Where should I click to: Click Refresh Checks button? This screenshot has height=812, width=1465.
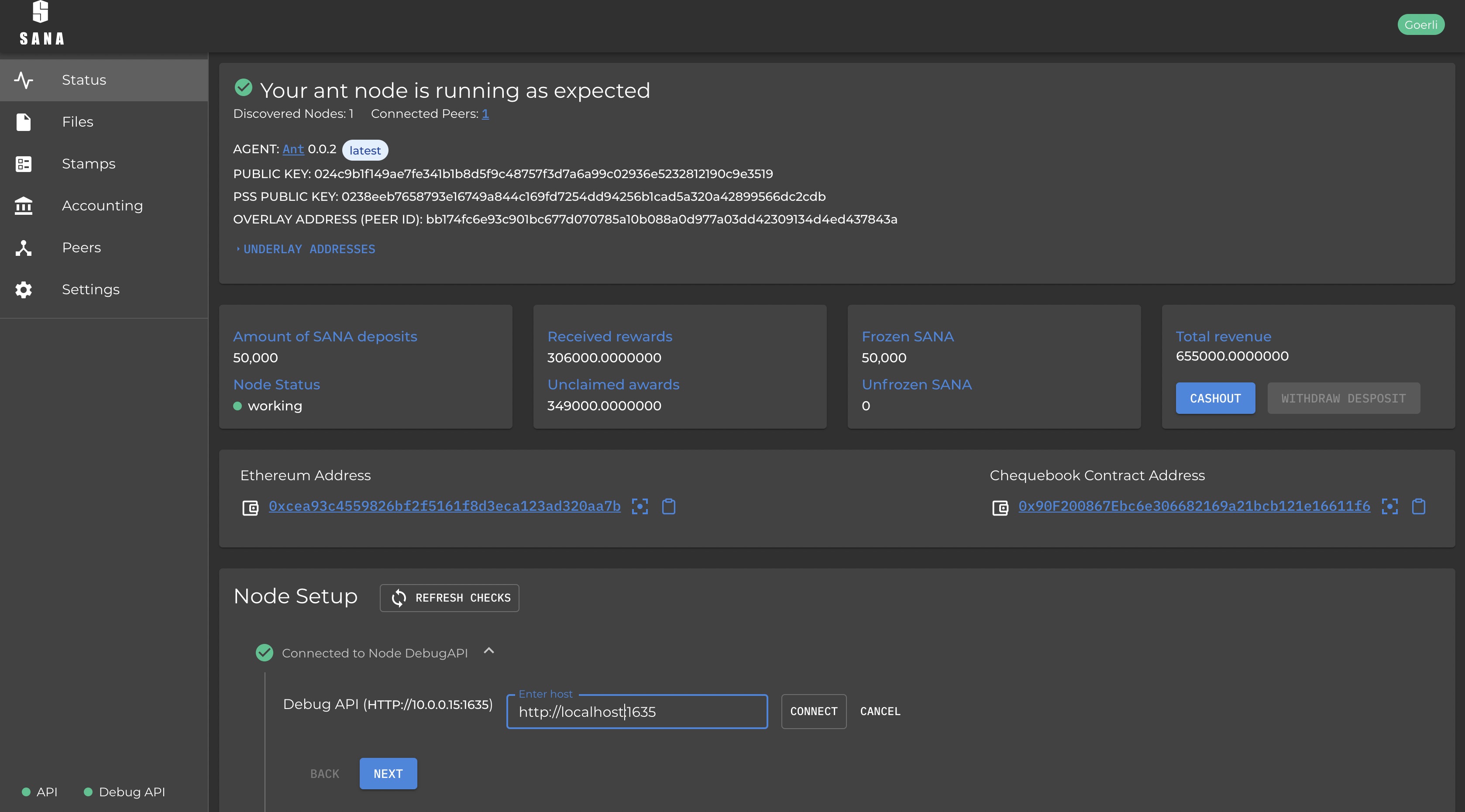449,598
